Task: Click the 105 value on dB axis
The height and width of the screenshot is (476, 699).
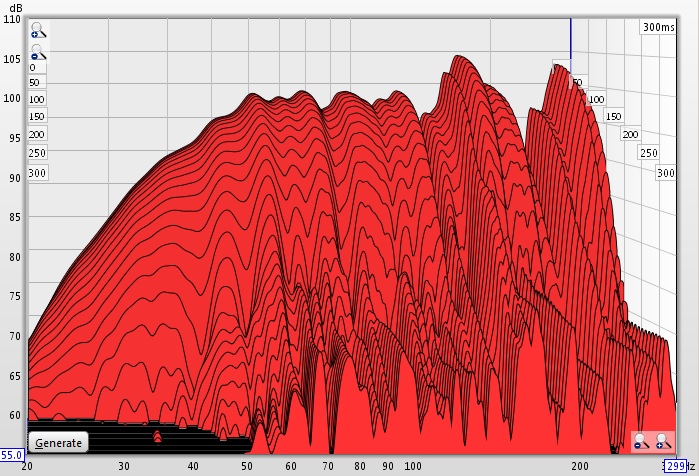Action: coord(12,59)
